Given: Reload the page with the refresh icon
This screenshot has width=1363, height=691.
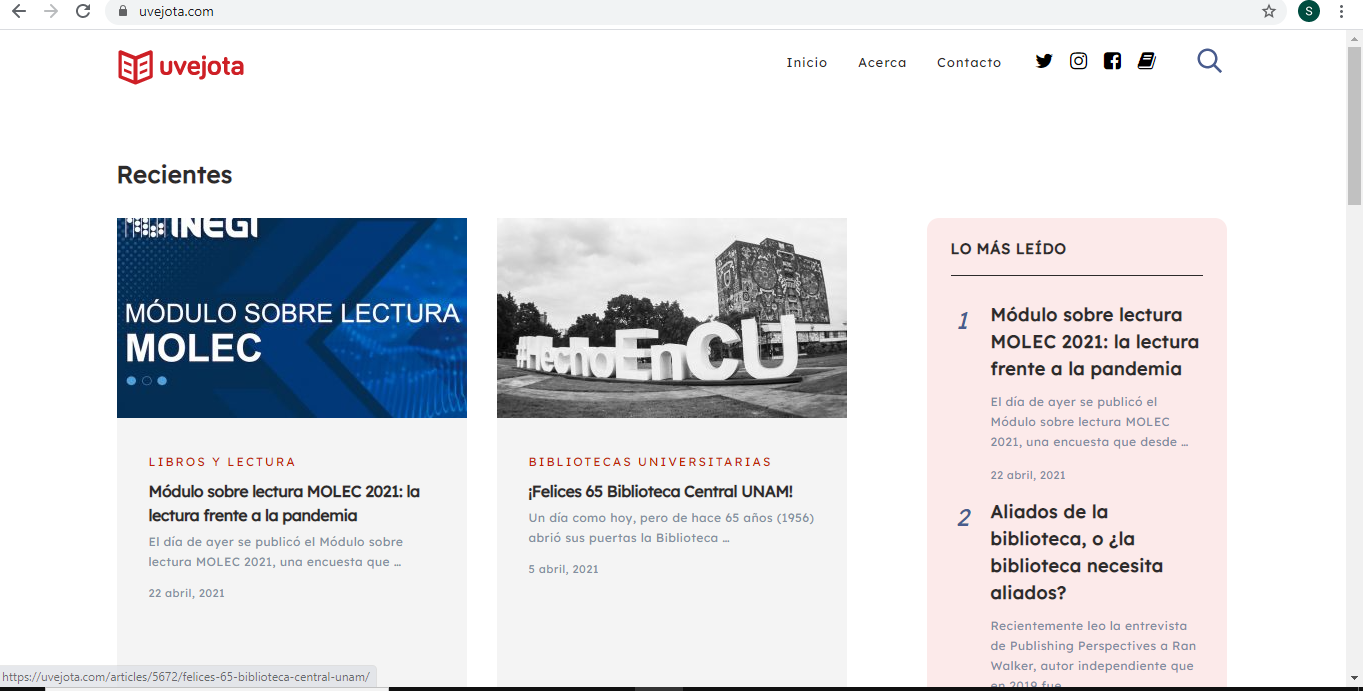Looking at the screenshot, I should (83, 12).
